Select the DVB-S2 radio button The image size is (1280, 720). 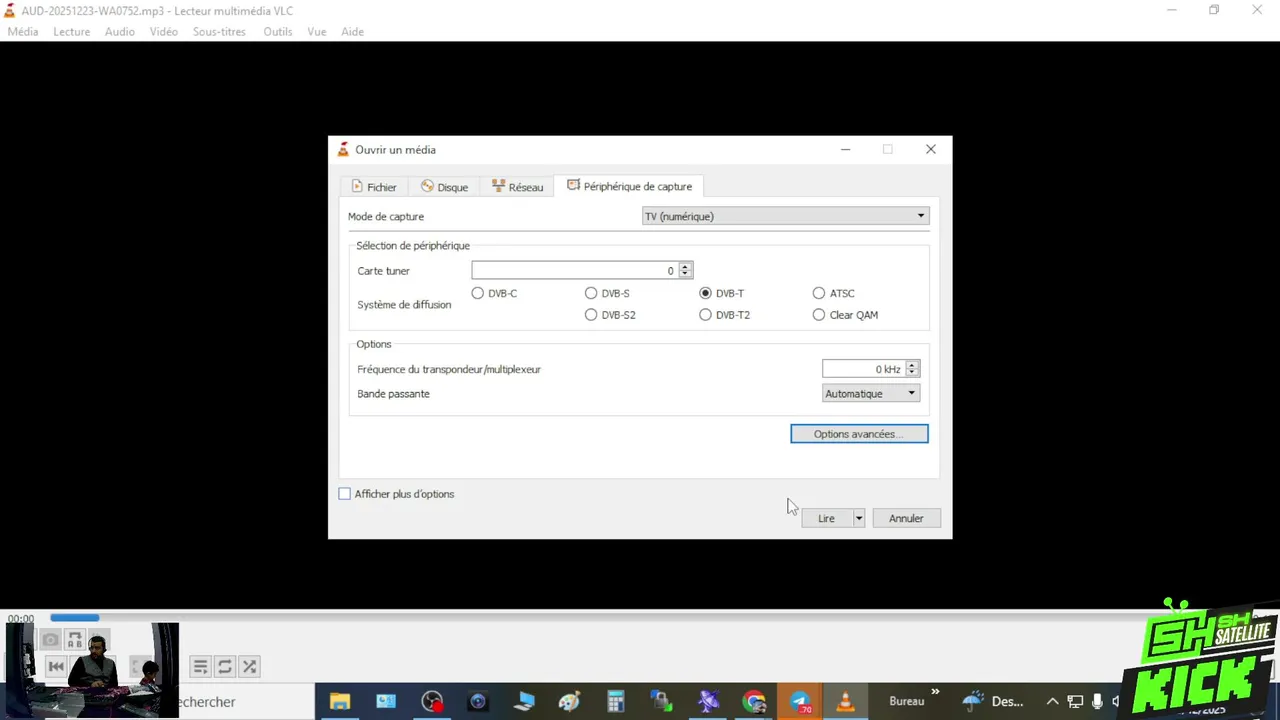pos(591,315)
